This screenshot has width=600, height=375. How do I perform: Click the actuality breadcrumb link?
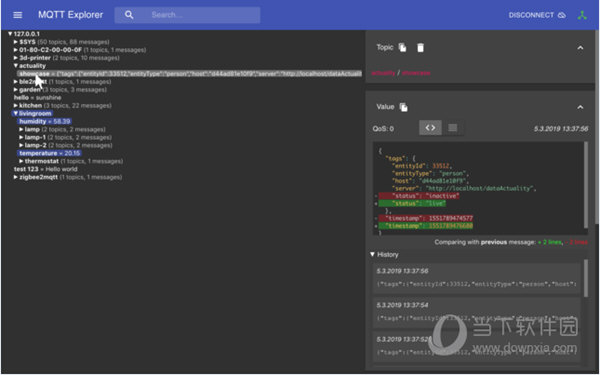[383, 73]
